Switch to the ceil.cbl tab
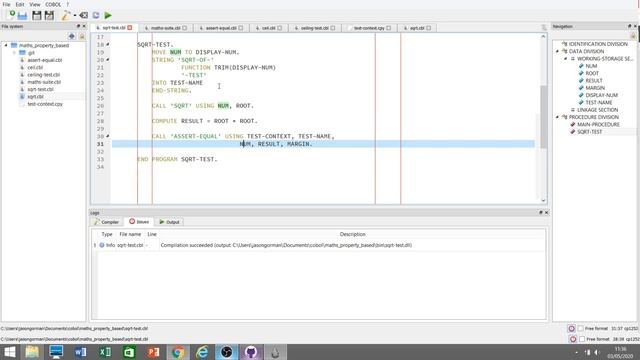The image size is (640, 360). [268, 28]
